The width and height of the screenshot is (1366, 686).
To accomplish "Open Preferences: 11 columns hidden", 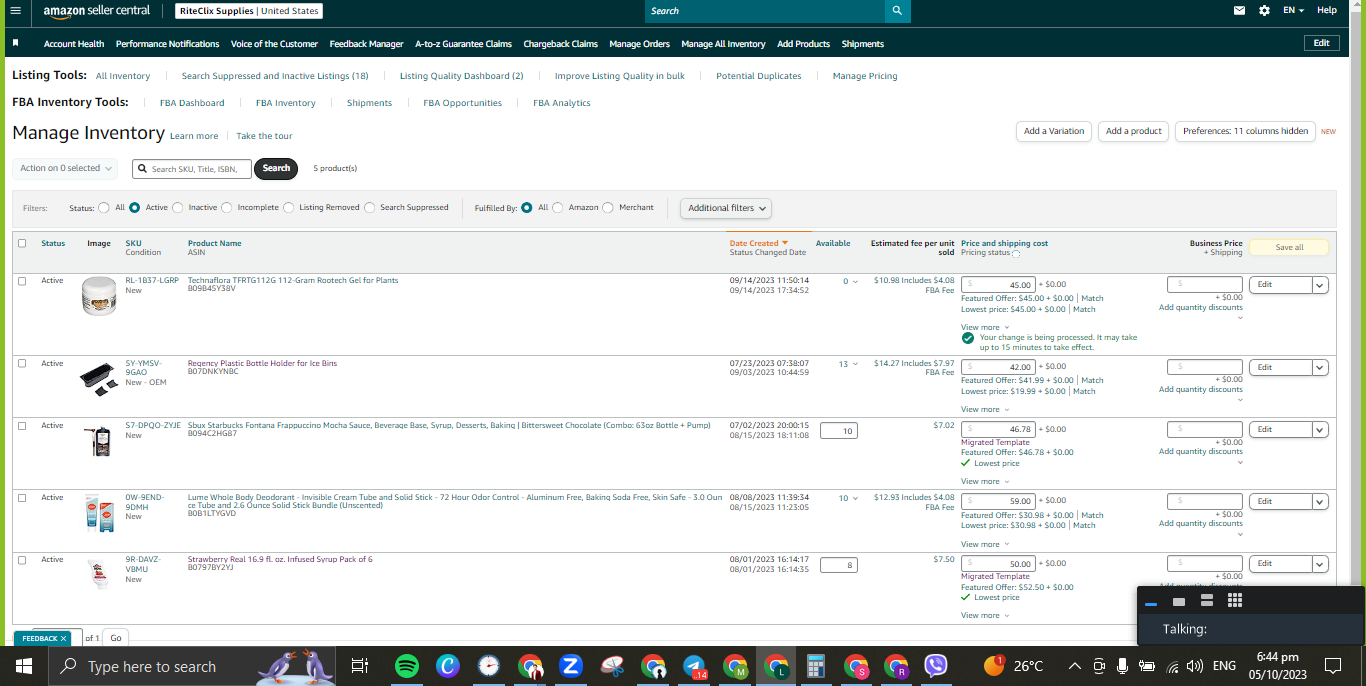I will point(1245,131).
